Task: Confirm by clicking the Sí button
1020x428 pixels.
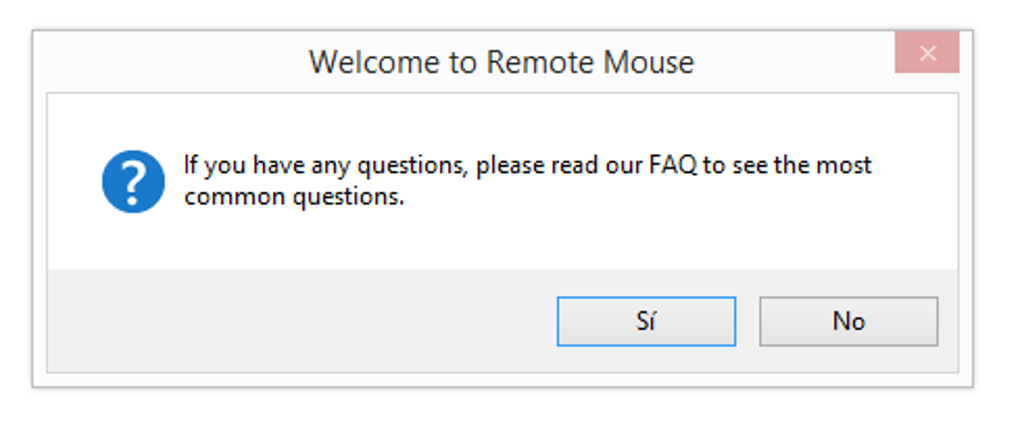Action: coord(646,321)
